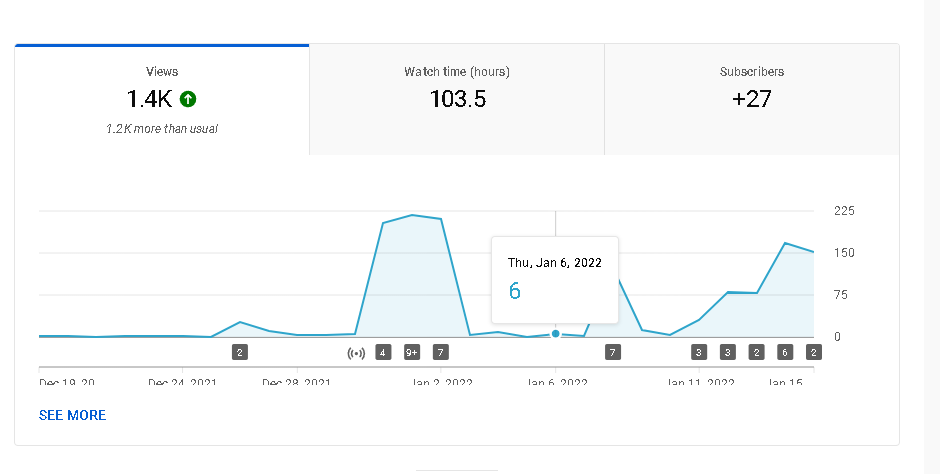
Task: Open the 2 marker just before the 6 badge
Action: (x=757, y=352)
